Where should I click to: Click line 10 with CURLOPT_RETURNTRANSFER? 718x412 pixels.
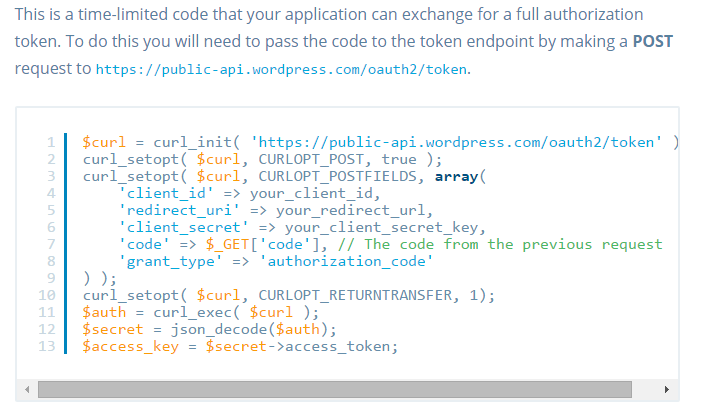tap(288, 295)
